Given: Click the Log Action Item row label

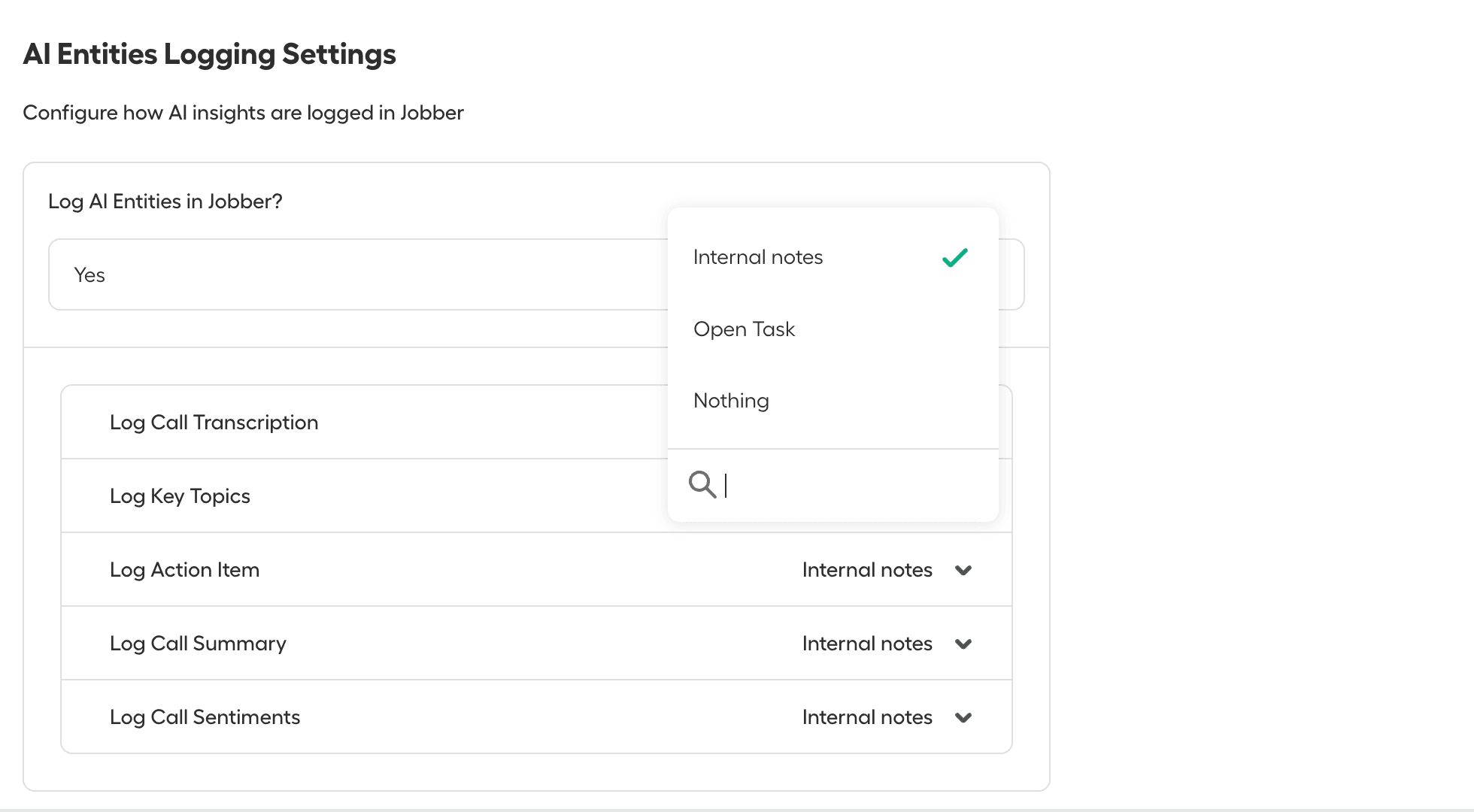Looking at the screenshot, I should click(x=184, y=570).
